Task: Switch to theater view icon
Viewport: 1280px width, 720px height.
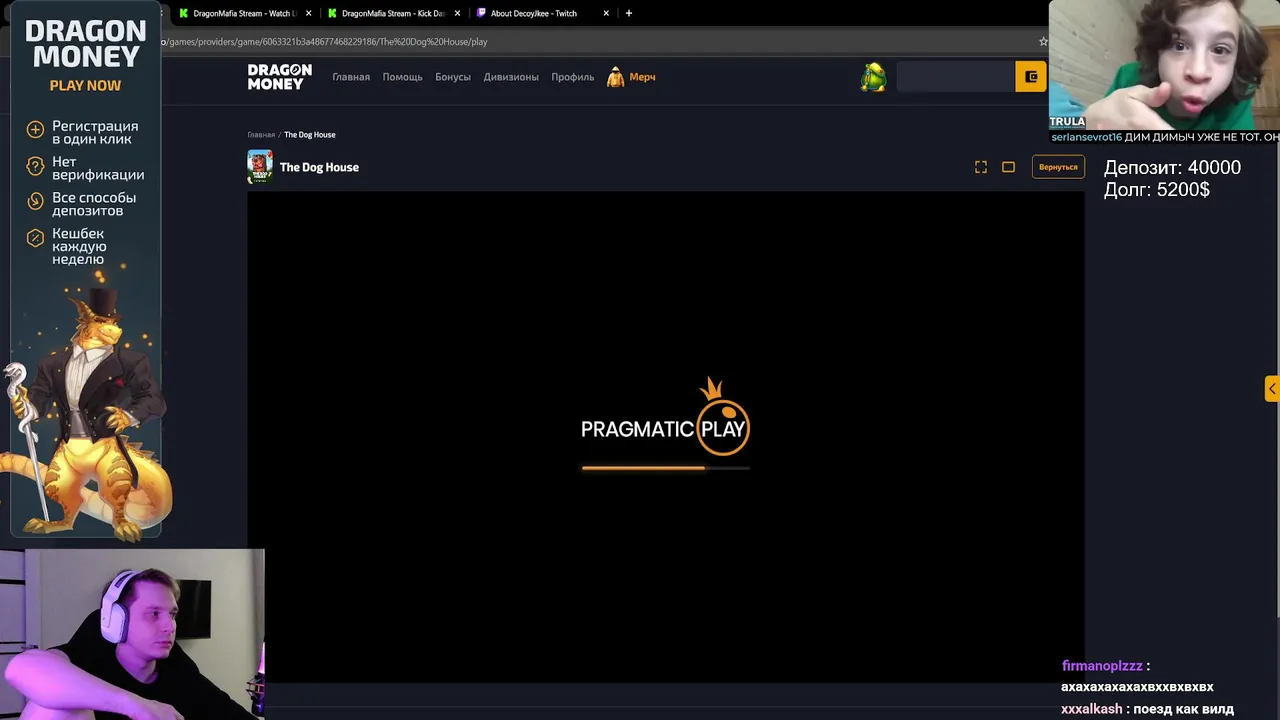Action: point(1008,167)
